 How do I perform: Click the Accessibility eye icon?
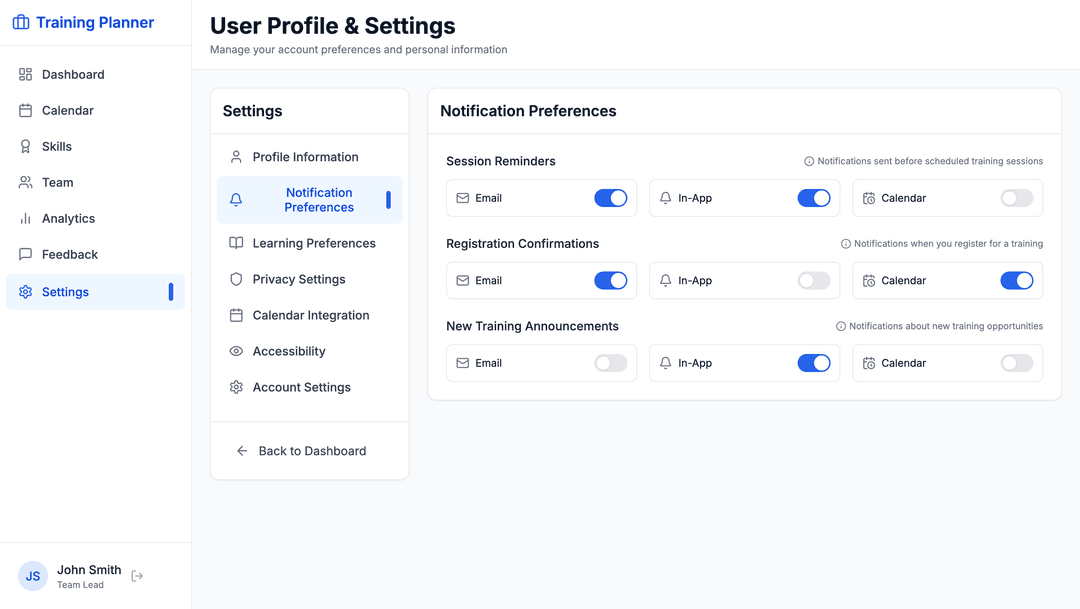pos(236,351)
